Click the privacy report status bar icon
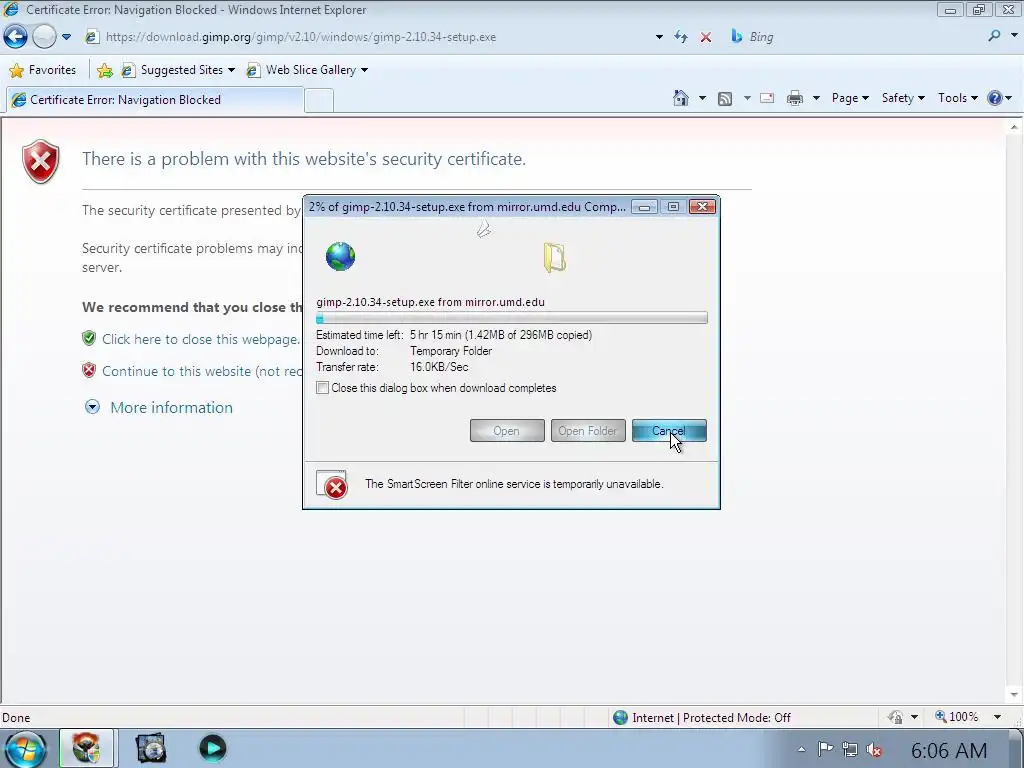The height and width of the screenshot is (768, 1024). pyautogui.click(x=895, y=717)
